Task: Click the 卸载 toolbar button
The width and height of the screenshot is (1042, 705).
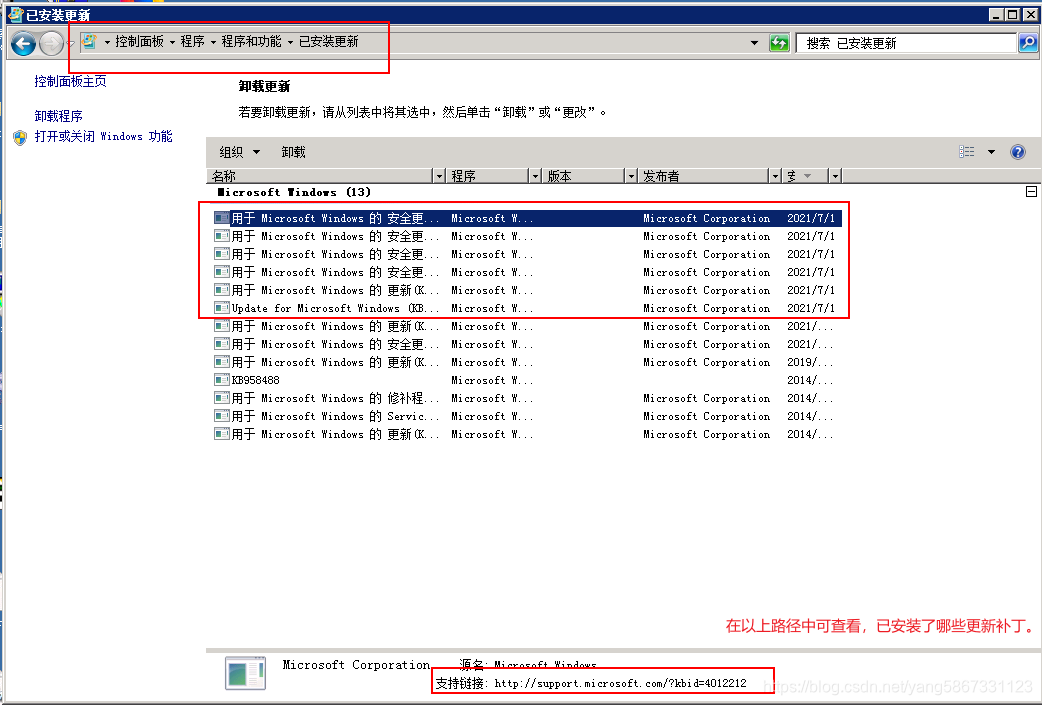Action: (294, 152)
